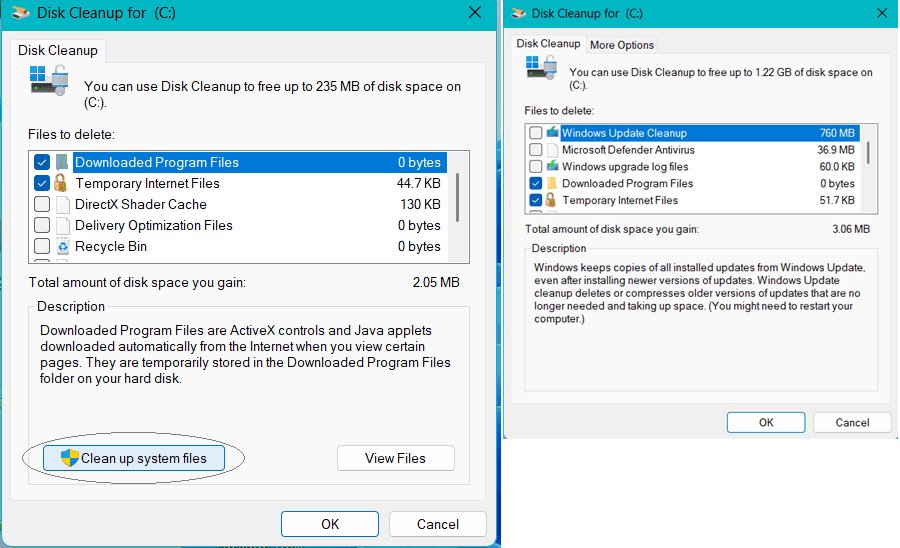
Task: Click large drive lock icon in left window
Action: [49, 80]
